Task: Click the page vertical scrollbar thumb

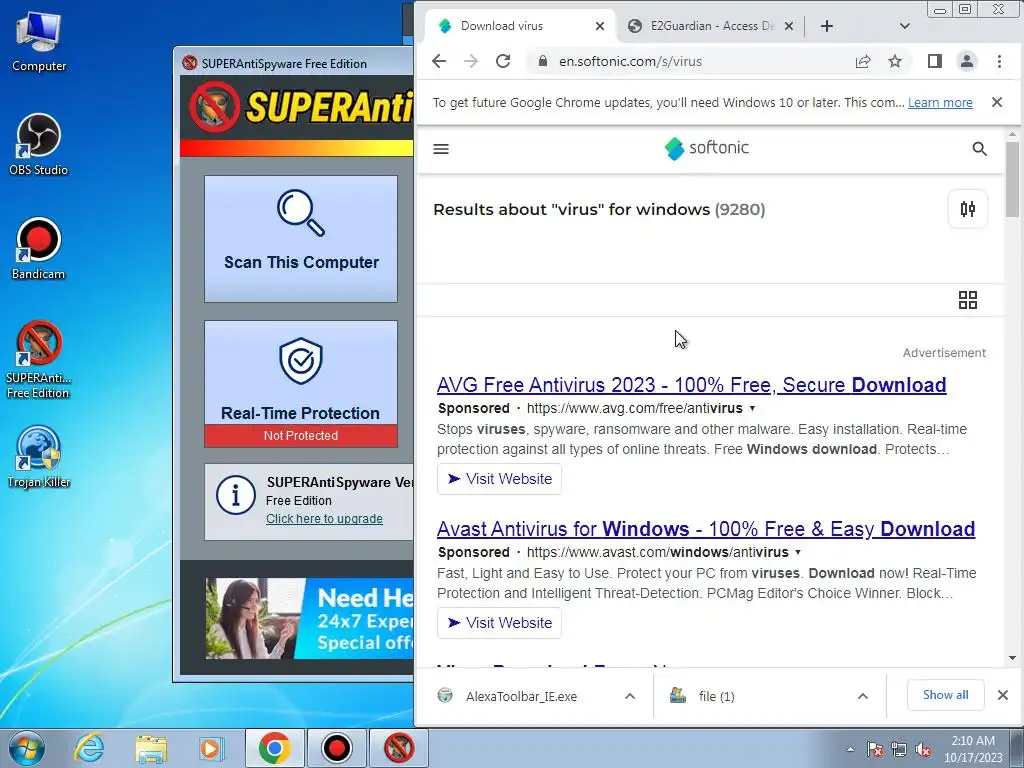Action: coord(1012,180)
